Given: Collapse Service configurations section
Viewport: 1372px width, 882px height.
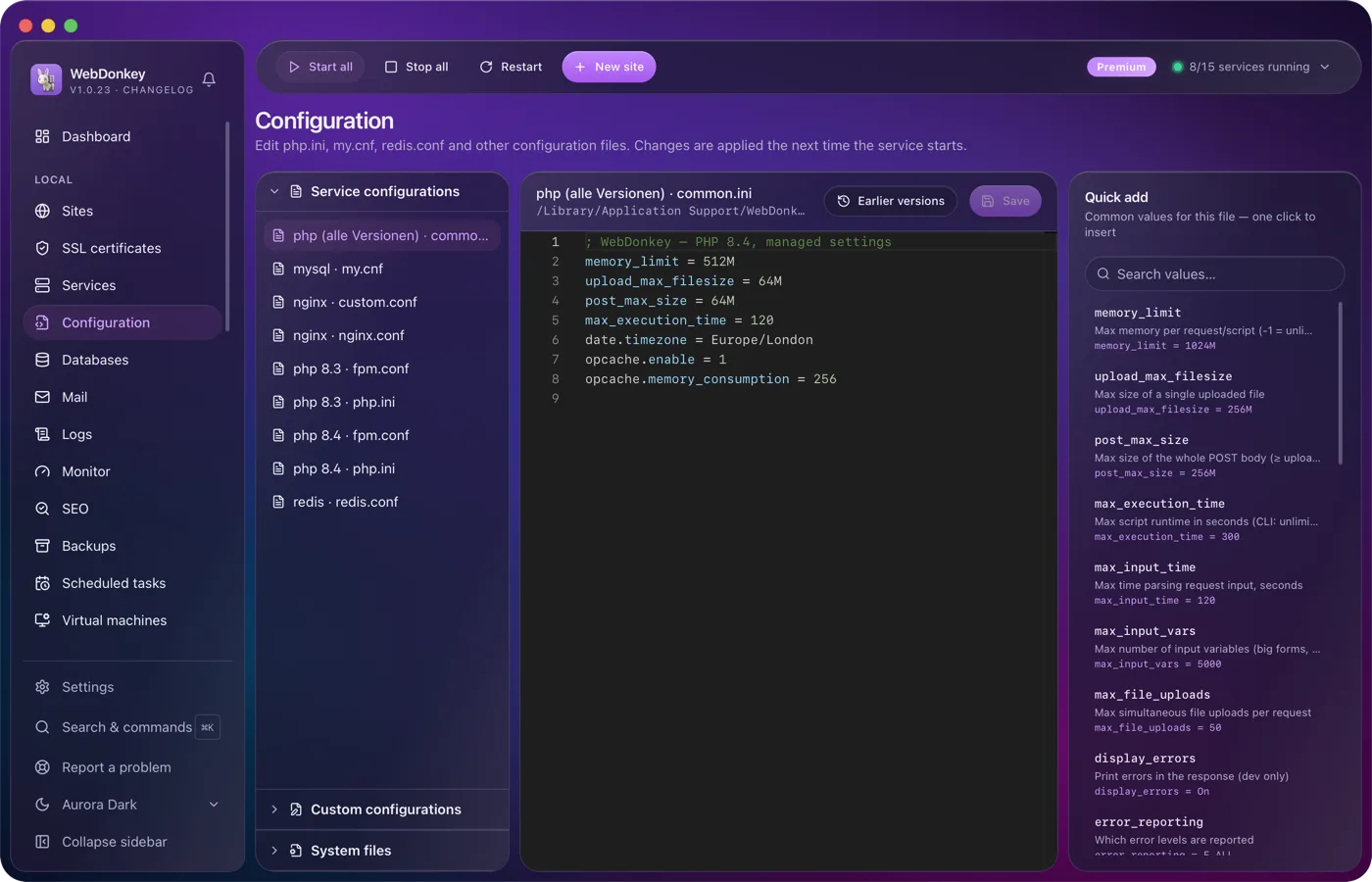Looking at the screenshot, I should [382, 191].
